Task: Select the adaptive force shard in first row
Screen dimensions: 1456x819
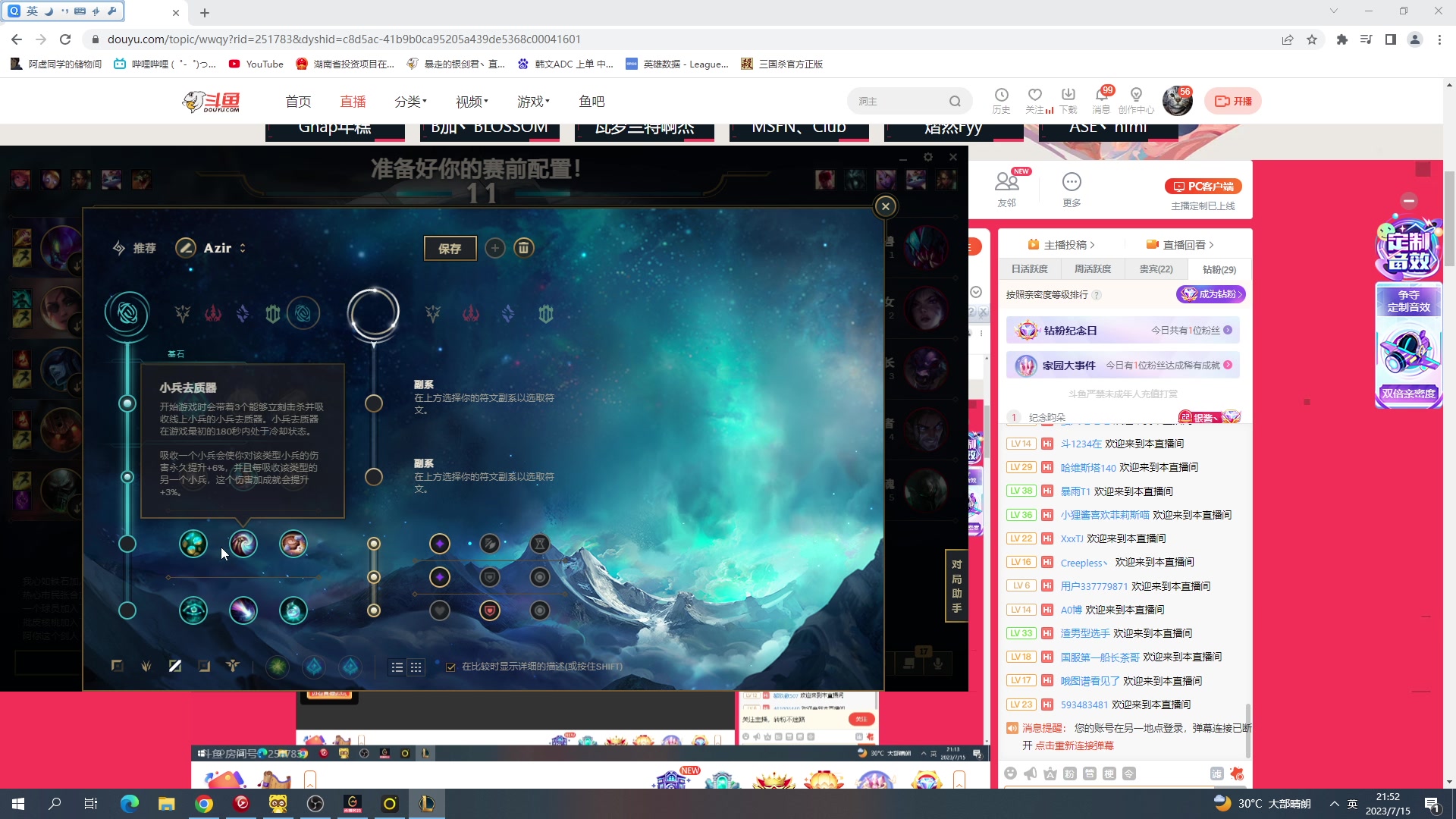Action: pos(440,544)
